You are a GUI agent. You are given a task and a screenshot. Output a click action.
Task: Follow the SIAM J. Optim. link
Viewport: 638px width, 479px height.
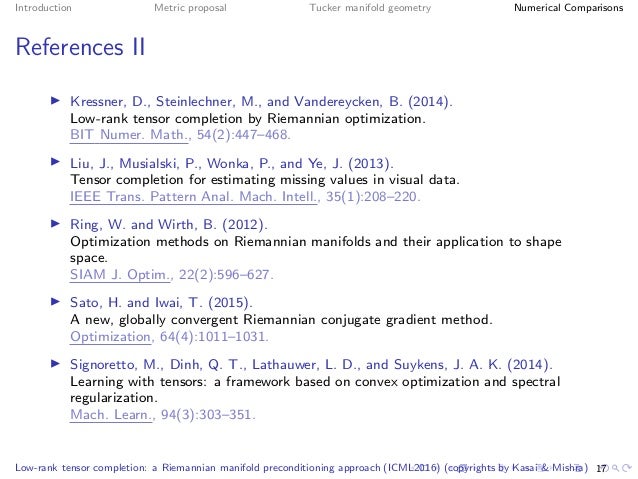pos(120,275)
